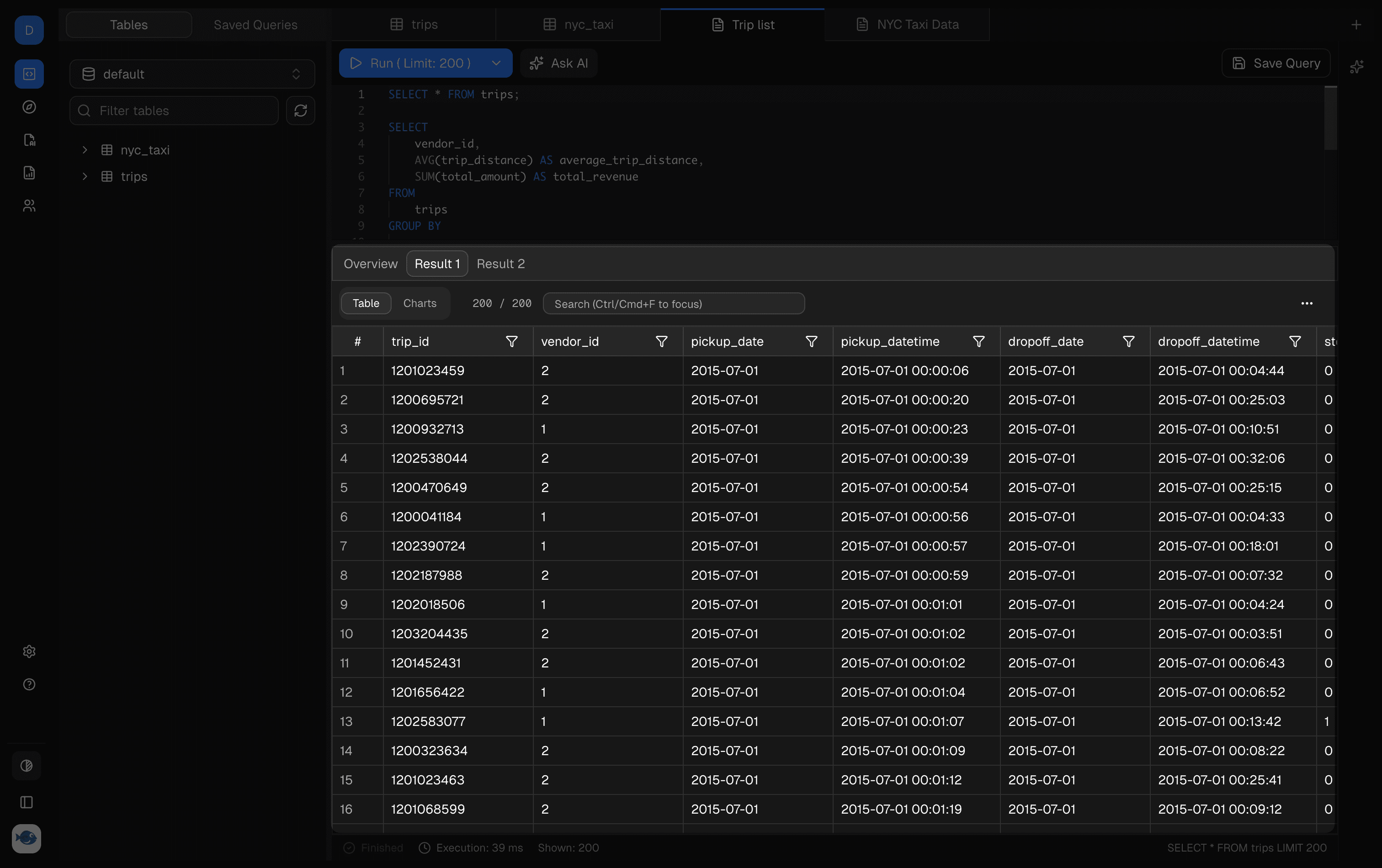
Task: Switch to the Tables panel tab
Action: point(129,25)
